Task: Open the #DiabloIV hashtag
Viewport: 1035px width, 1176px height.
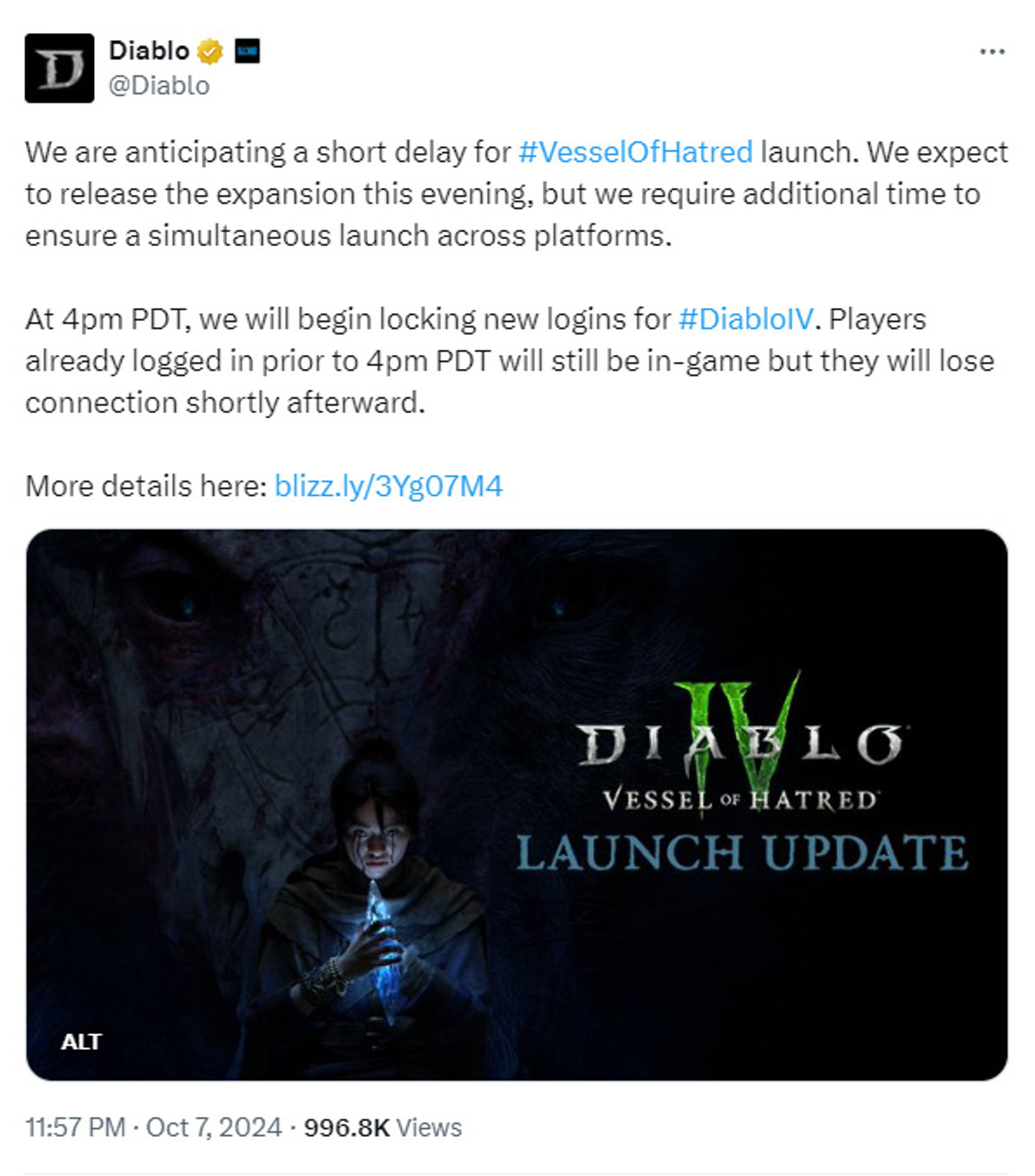Action: [746, 319]
